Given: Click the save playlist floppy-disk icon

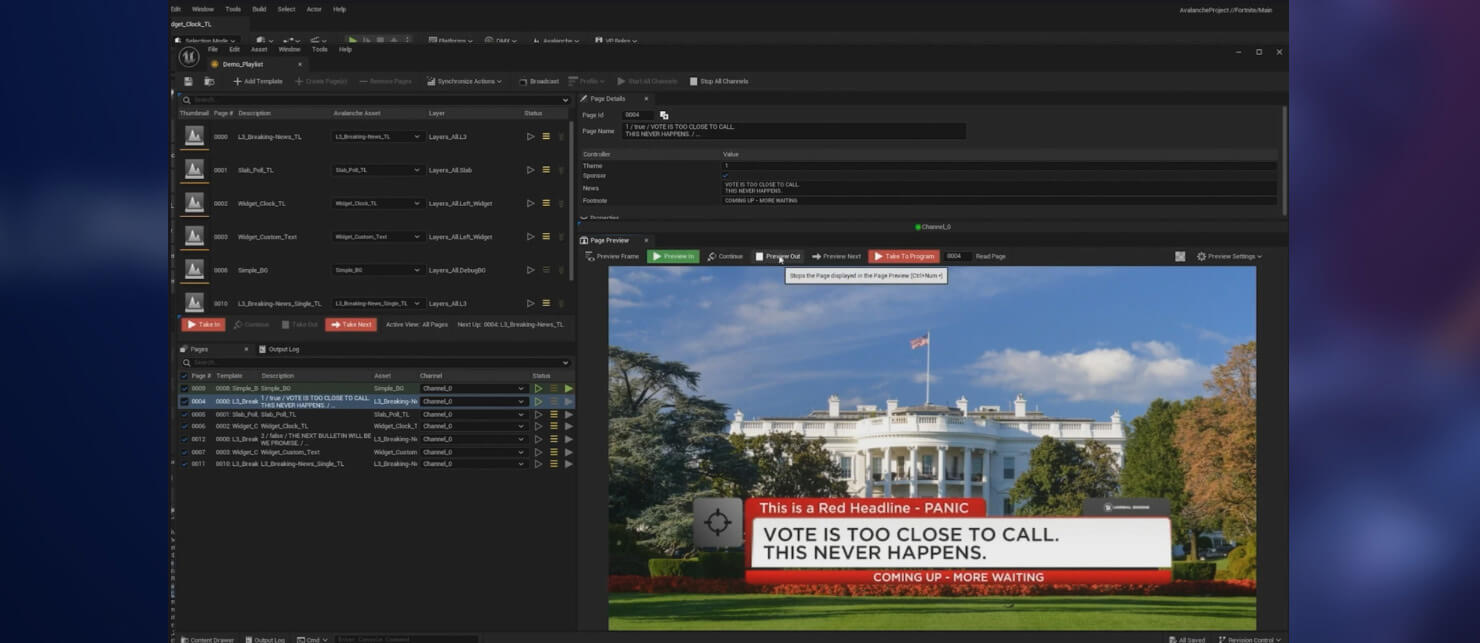Looking at the screenshot, I should click(188, 81).
